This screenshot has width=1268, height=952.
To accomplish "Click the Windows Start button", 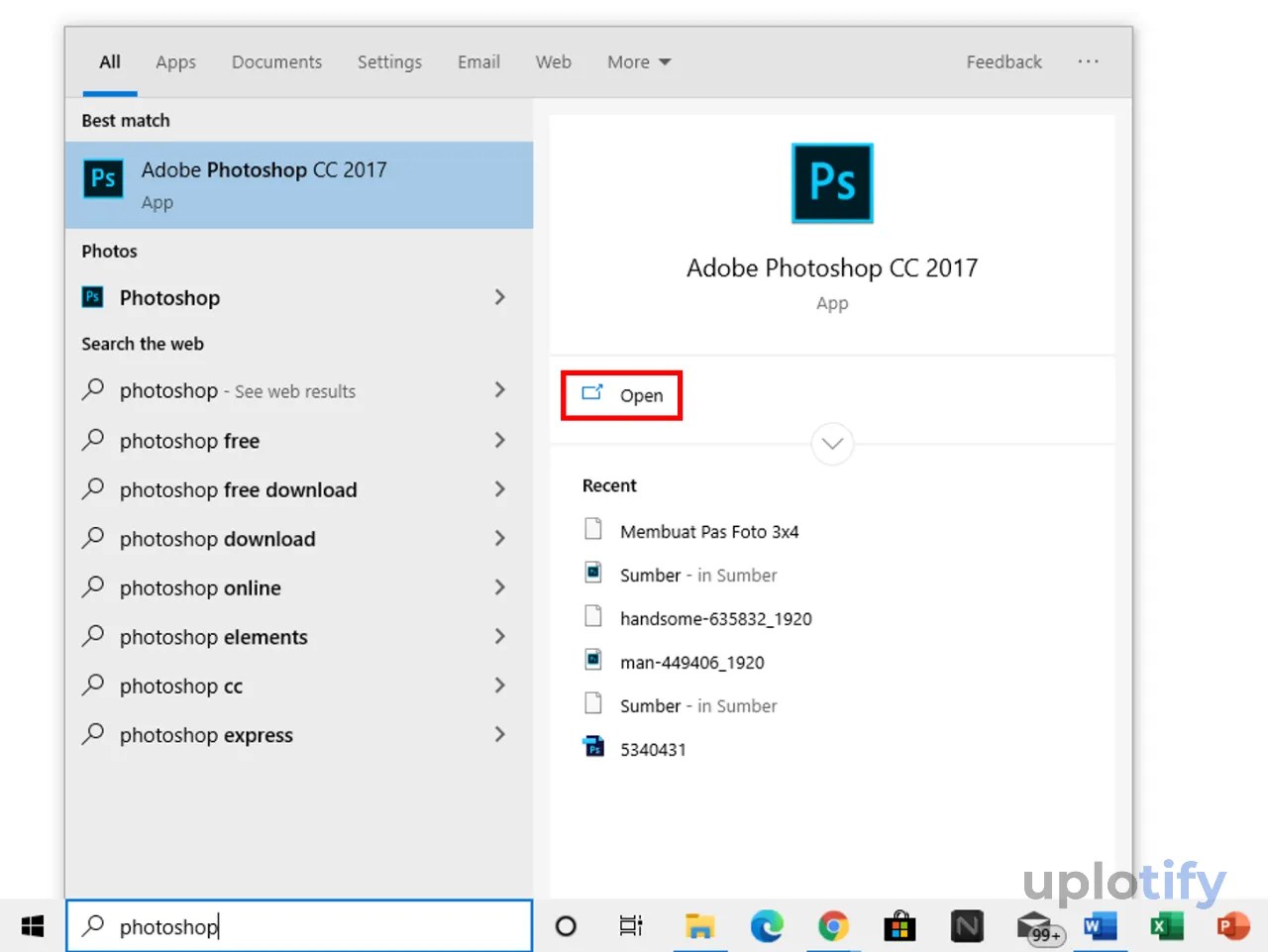I will coord(33,926).
